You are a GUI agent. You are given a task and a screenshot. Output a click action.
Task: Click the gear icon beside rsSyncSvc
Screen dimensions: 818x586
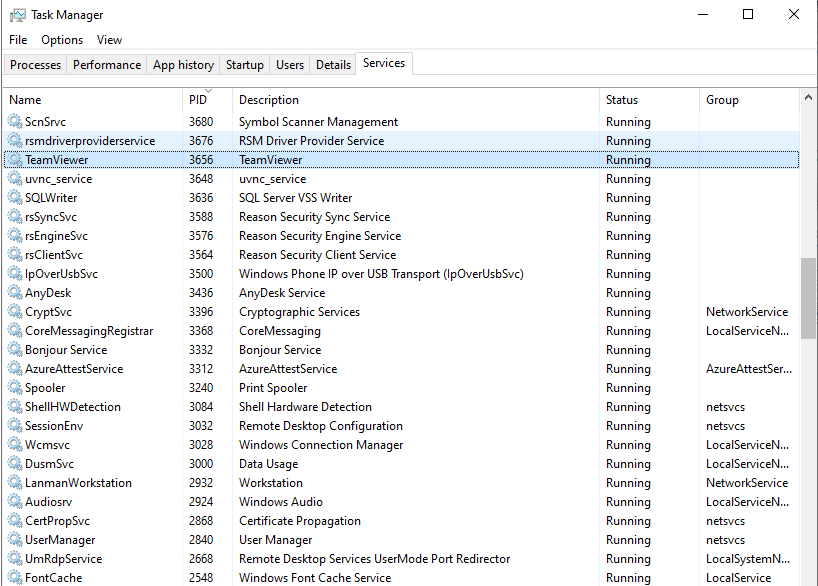15,217
